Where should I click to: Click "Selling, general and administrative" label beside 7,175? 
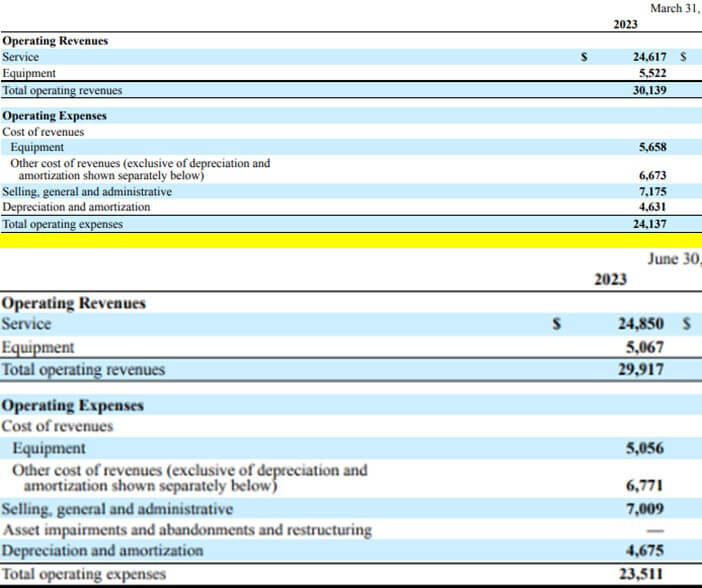pyautogui.click(x=87, y=192)
